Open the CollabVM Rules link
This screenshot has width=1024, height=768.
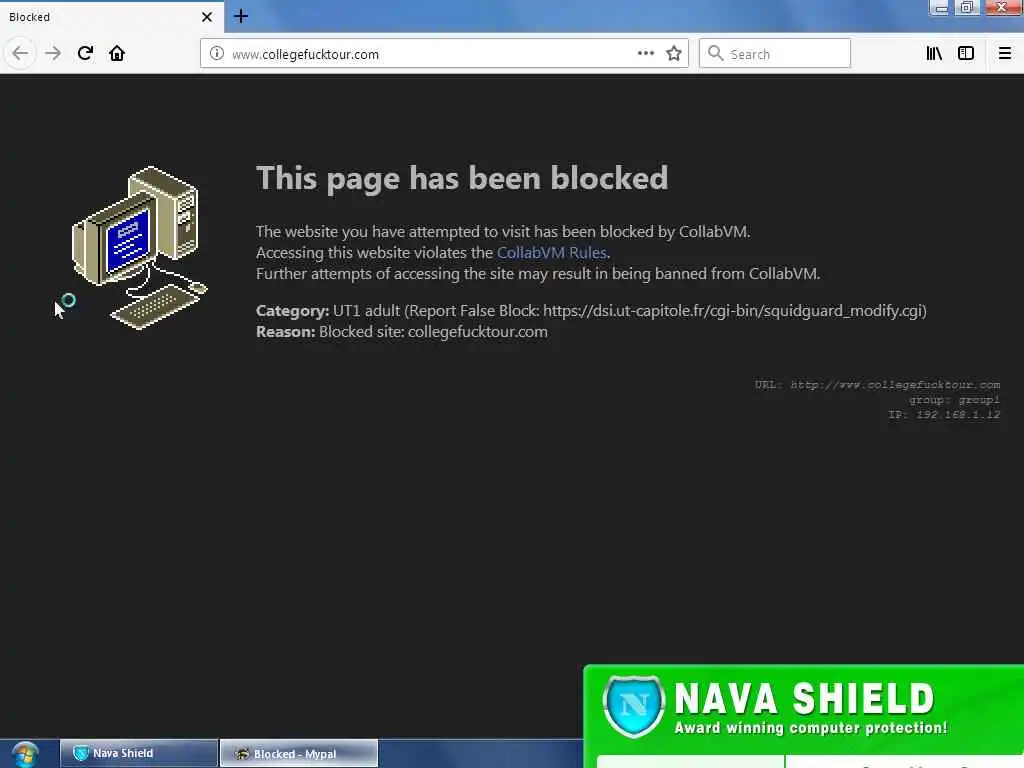[x=552, y=253]
